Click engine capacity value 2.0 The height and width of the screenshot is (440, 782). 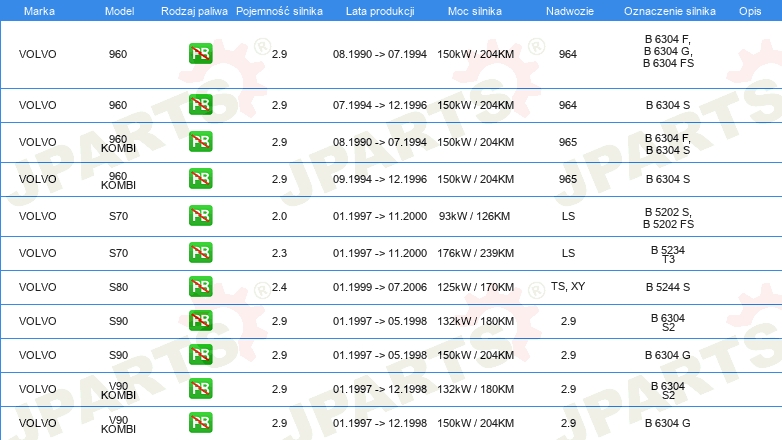(x=279, y=216)
